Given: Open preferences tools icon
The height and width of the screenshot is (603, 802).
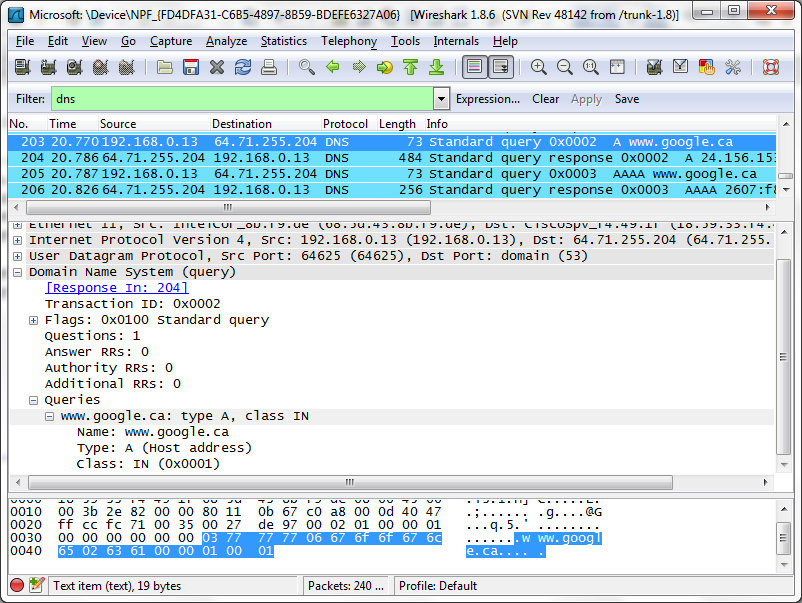Looking at the screenshot, I should point(732,67).
